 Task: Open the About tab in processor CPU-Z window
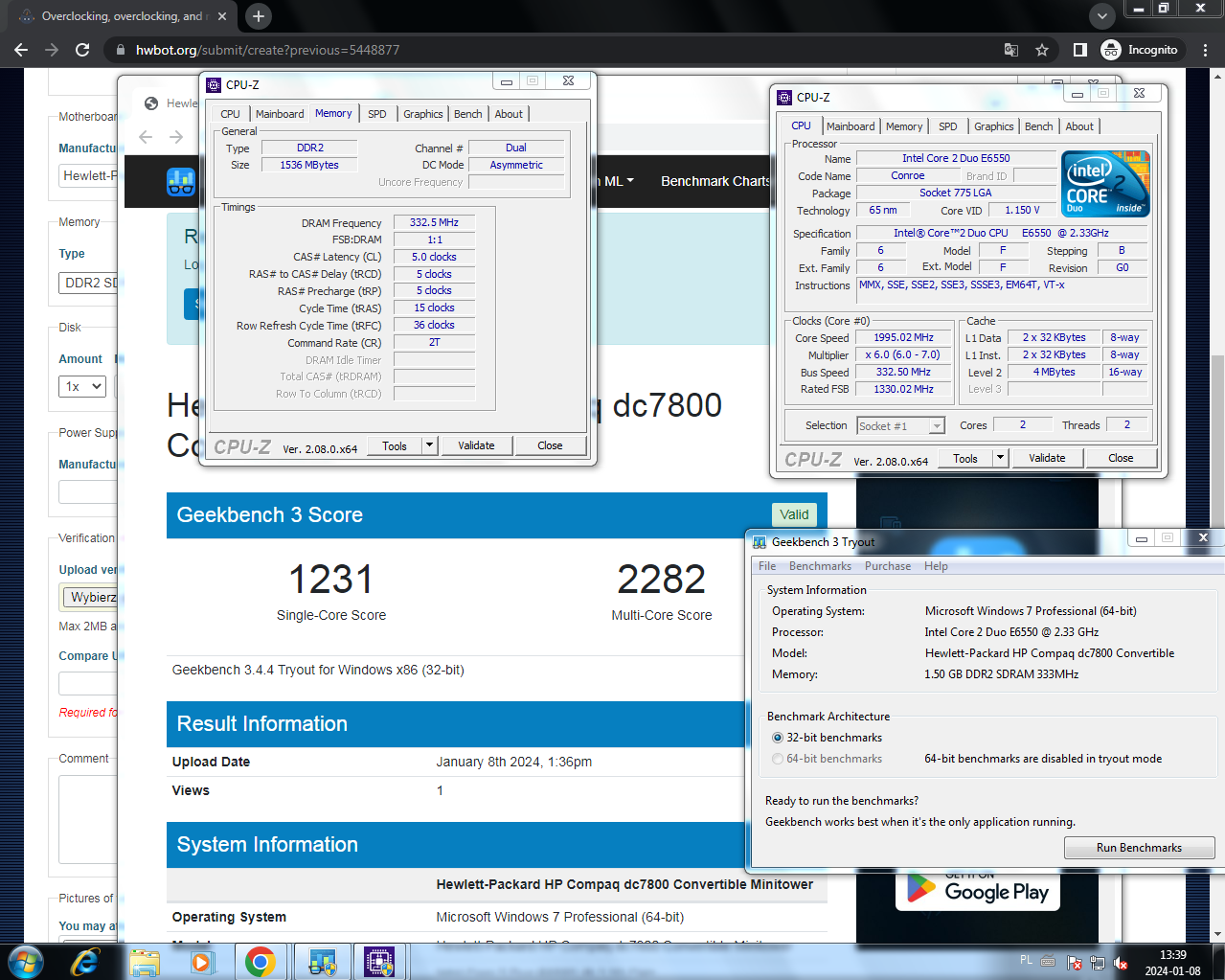click(x=1079, y=126)
